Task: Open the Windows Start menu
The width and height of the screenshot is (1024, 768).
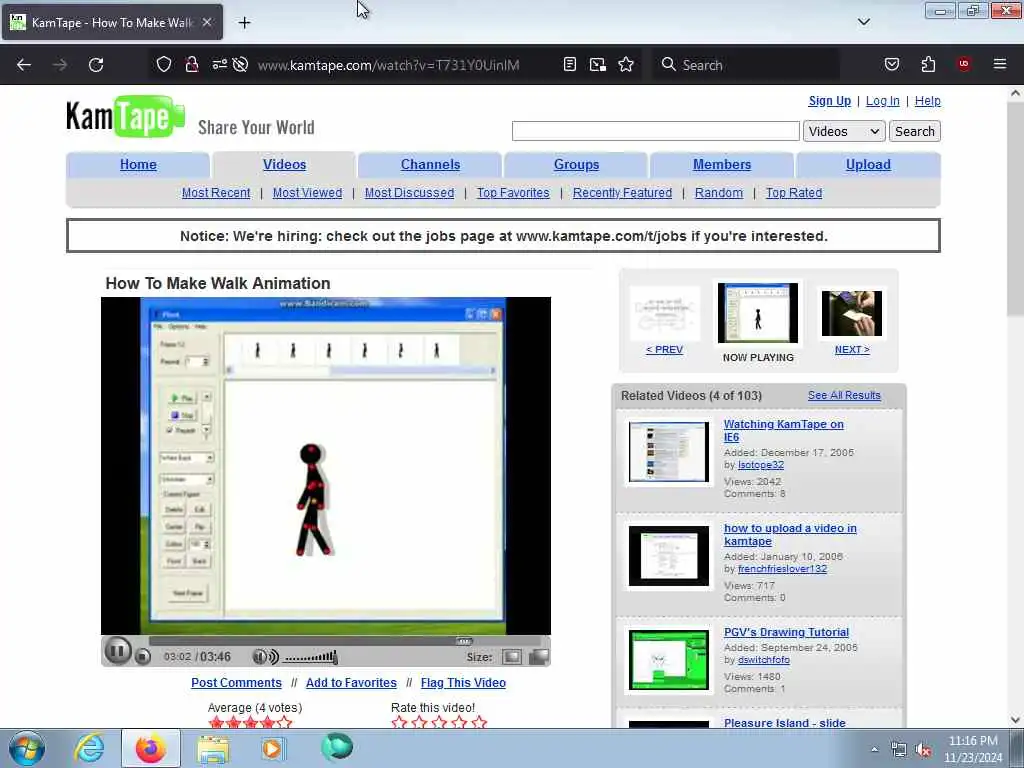Action: (x=27, y=748)
